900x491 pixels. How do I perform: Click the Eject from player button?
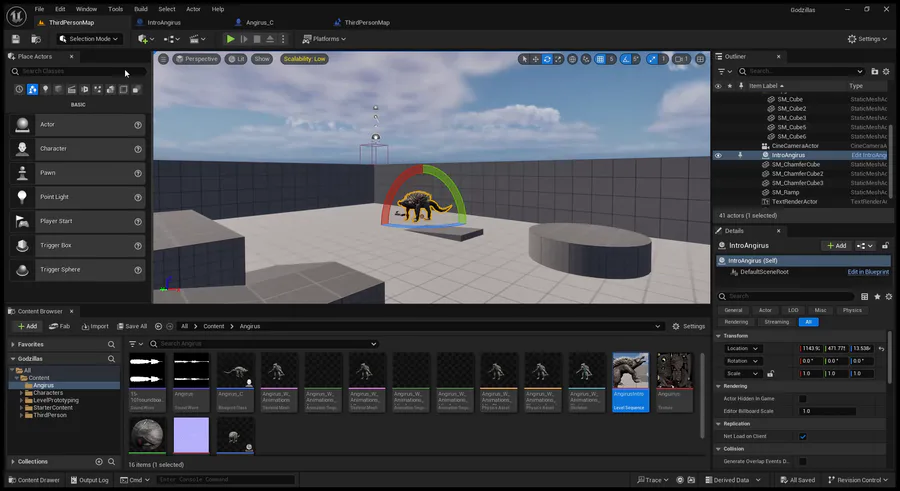(x=270, y=39)
